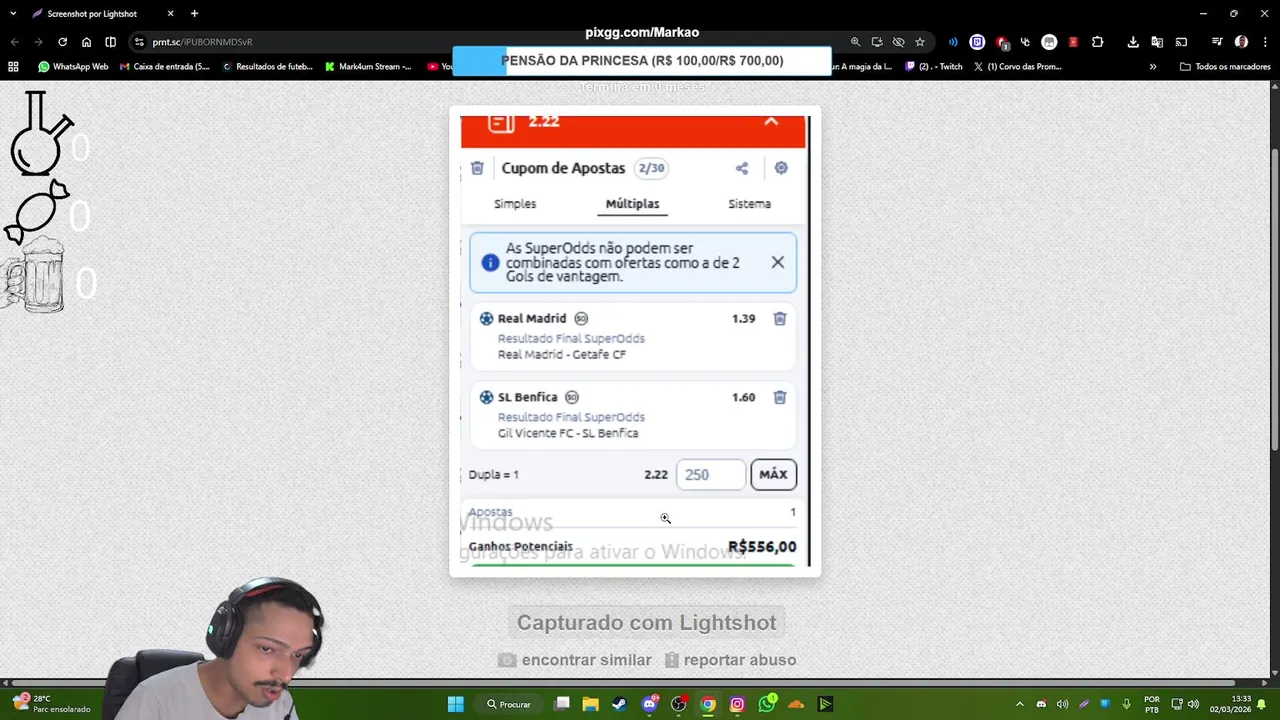This screenshot has height=720, width=1280.
Task: Open Discord from the taskbar
Action: (x=649, y=704)
